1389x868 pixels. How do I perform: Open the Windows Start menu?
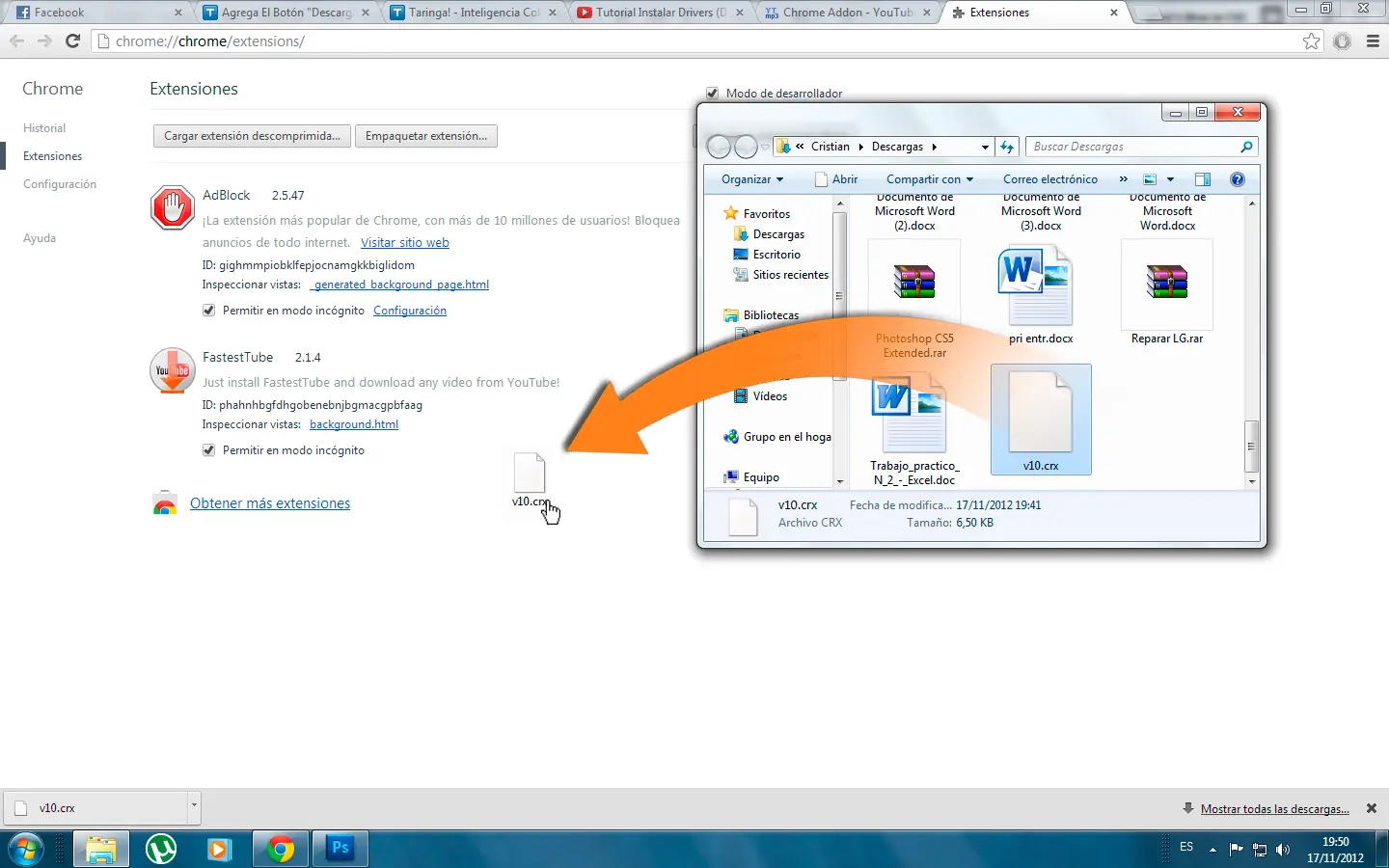coord(26,850)
